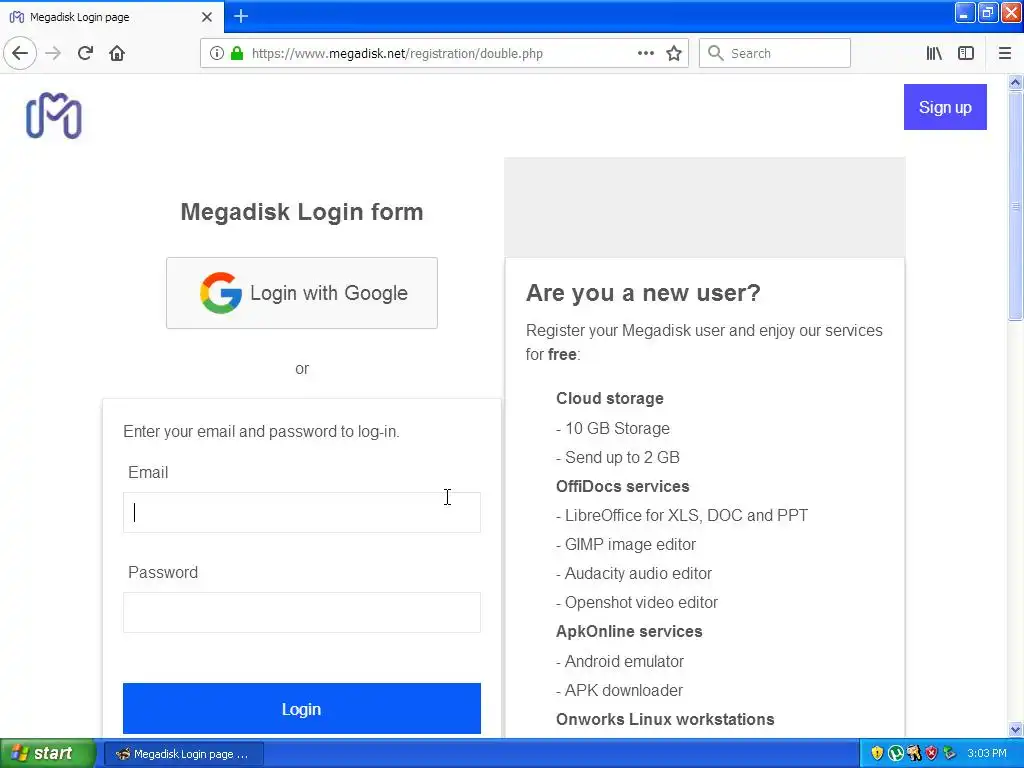The width and height of the screenshot is (1024, 768).
Task: Close the Megadisk Login page tab
Action: click(206, 17)
